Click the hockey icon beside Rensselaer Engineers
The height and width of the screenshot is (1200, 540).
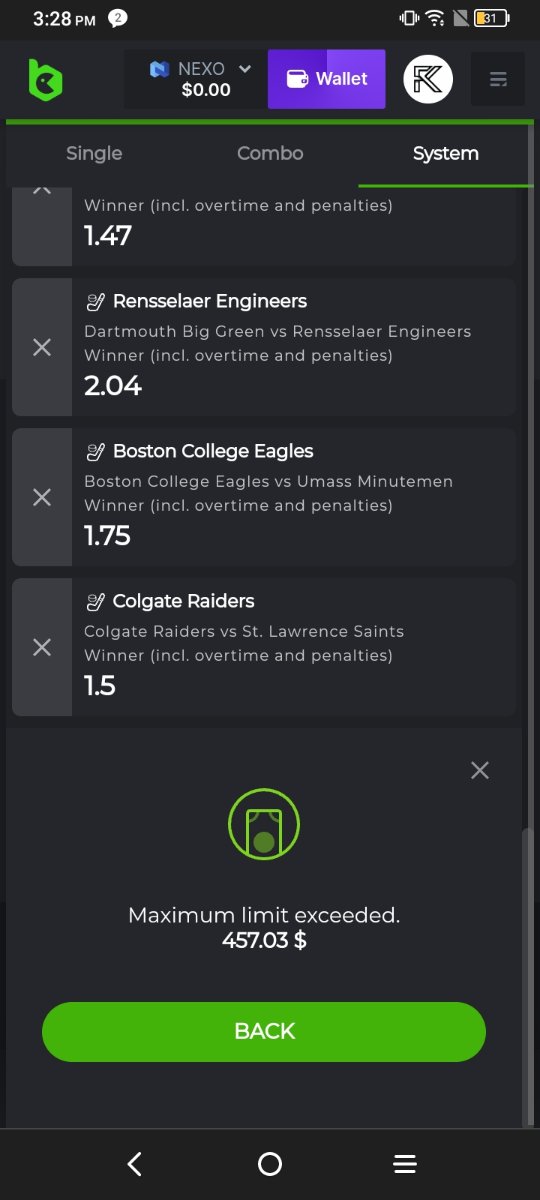pos(95,301)
